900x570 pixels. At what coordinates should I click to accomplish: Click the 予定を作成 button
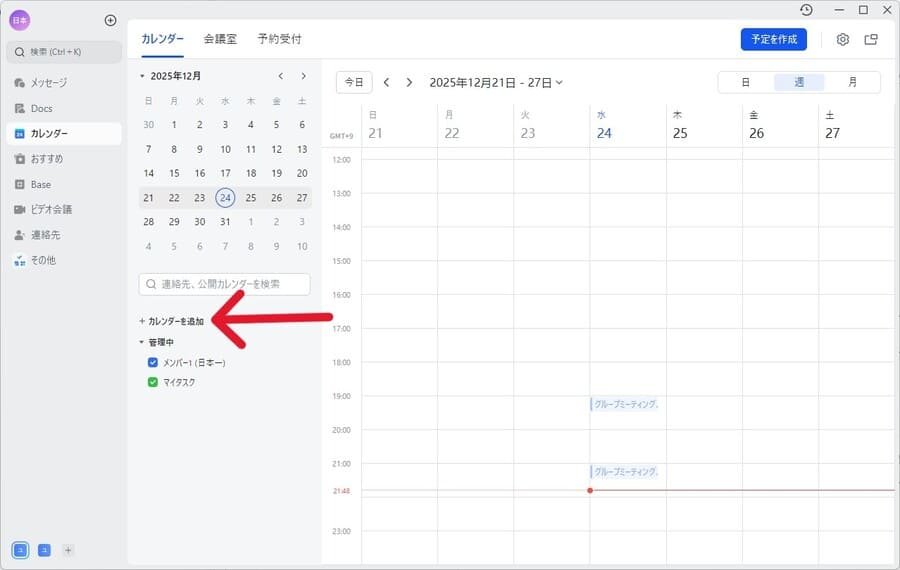click(773, 39)
